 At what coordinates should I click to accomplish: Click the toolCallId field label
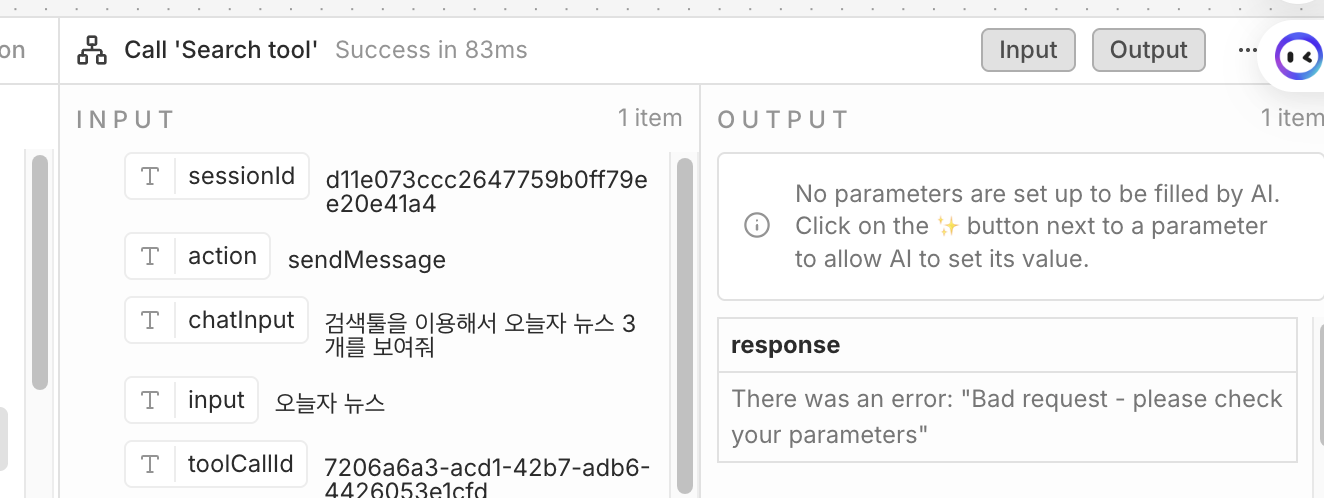click(x=240, y=464)
